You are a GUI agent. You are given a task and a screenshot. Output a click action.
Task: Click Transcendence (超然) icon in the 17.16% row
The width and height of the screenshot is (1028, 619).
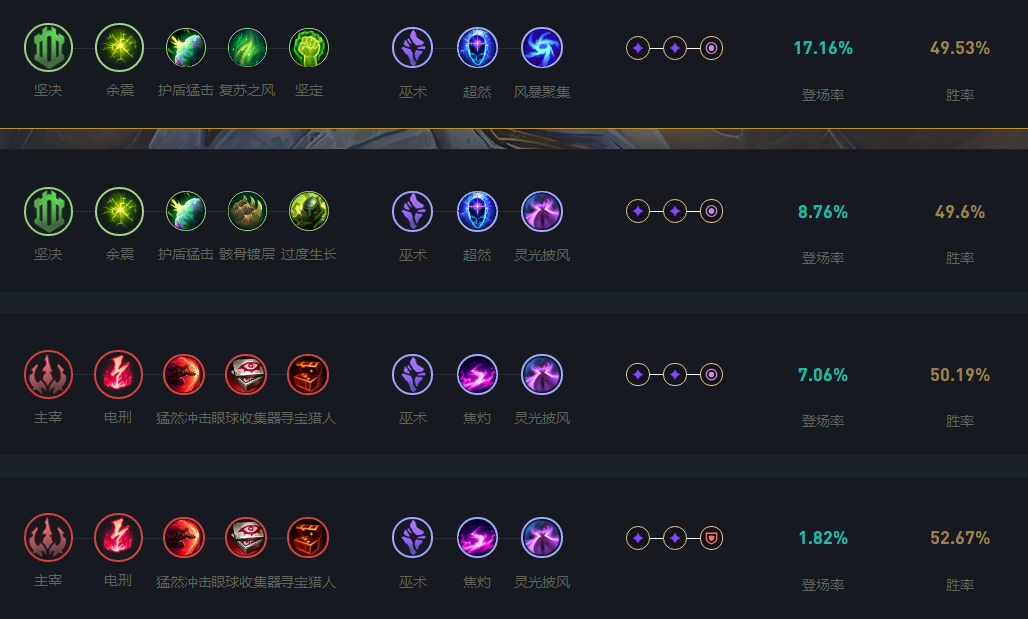pos(477,48)
